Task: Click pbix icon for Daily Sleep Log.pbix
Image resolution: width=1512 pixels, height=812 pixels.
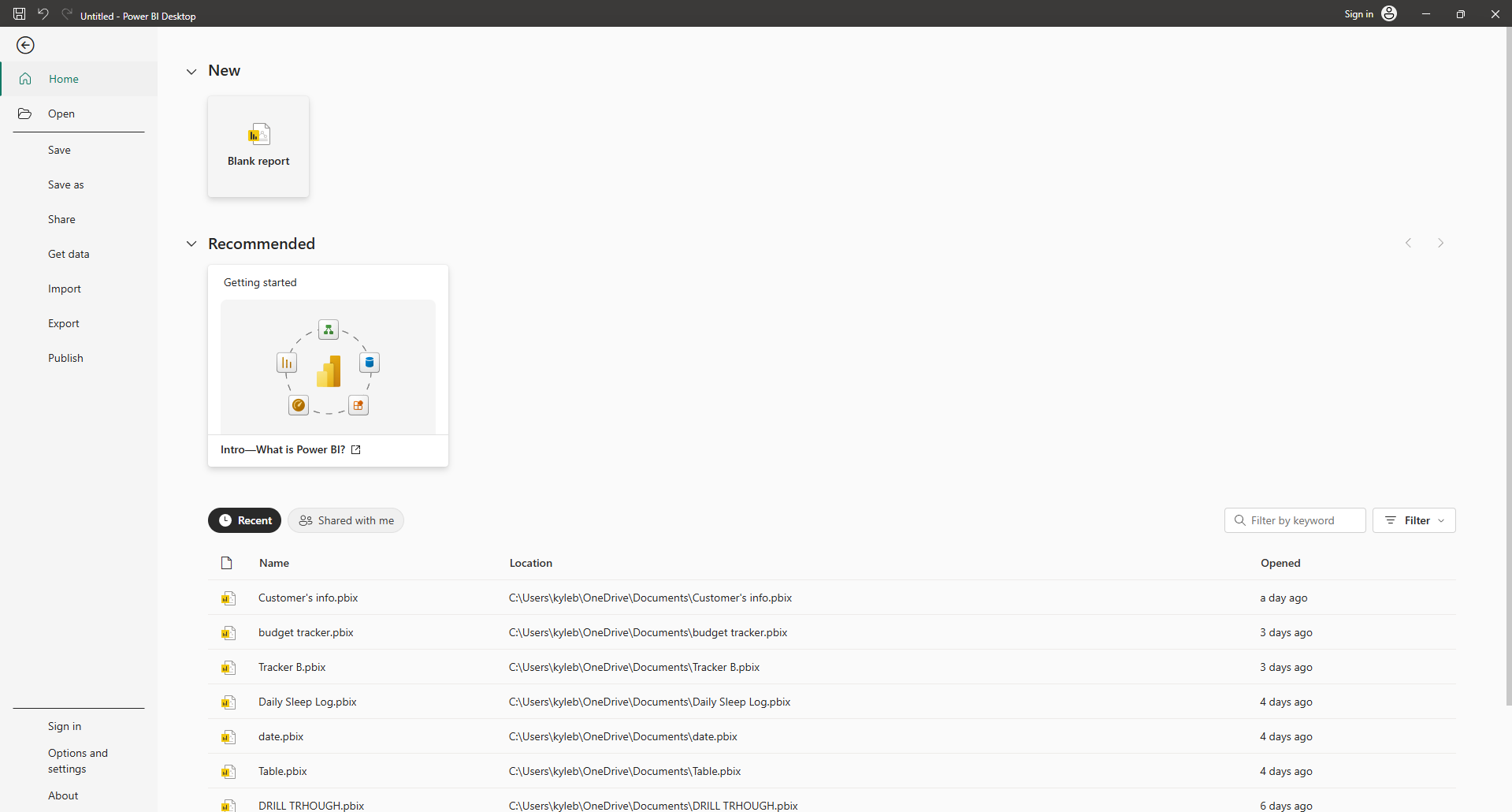Action: tap(228, 702)
